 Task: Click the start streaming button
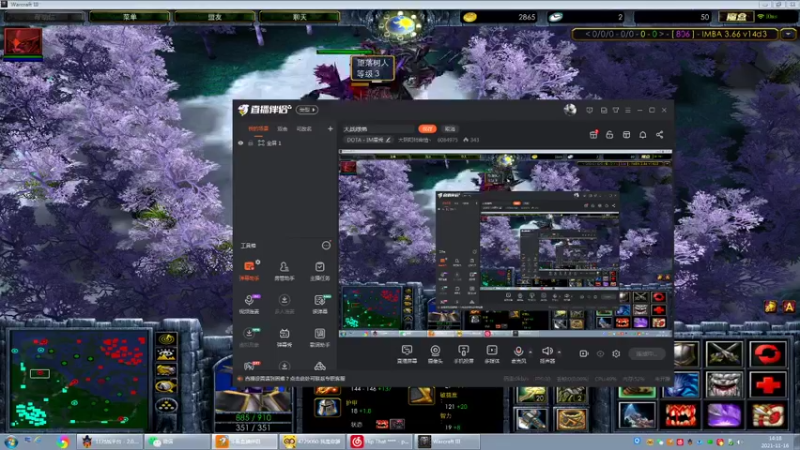tap(647, 354)
